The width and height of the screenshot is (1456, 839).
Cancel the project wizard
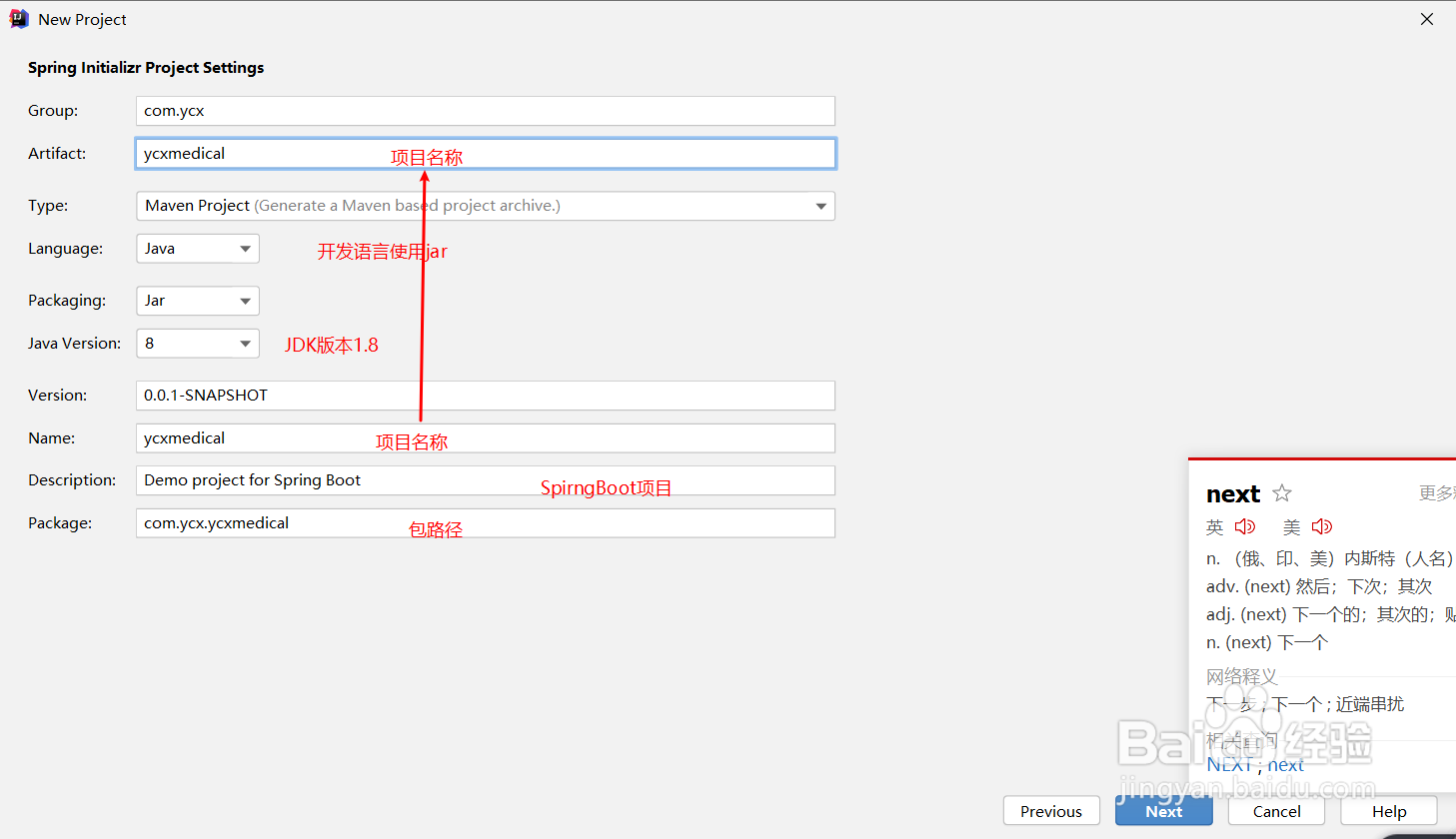point(1276,811)
